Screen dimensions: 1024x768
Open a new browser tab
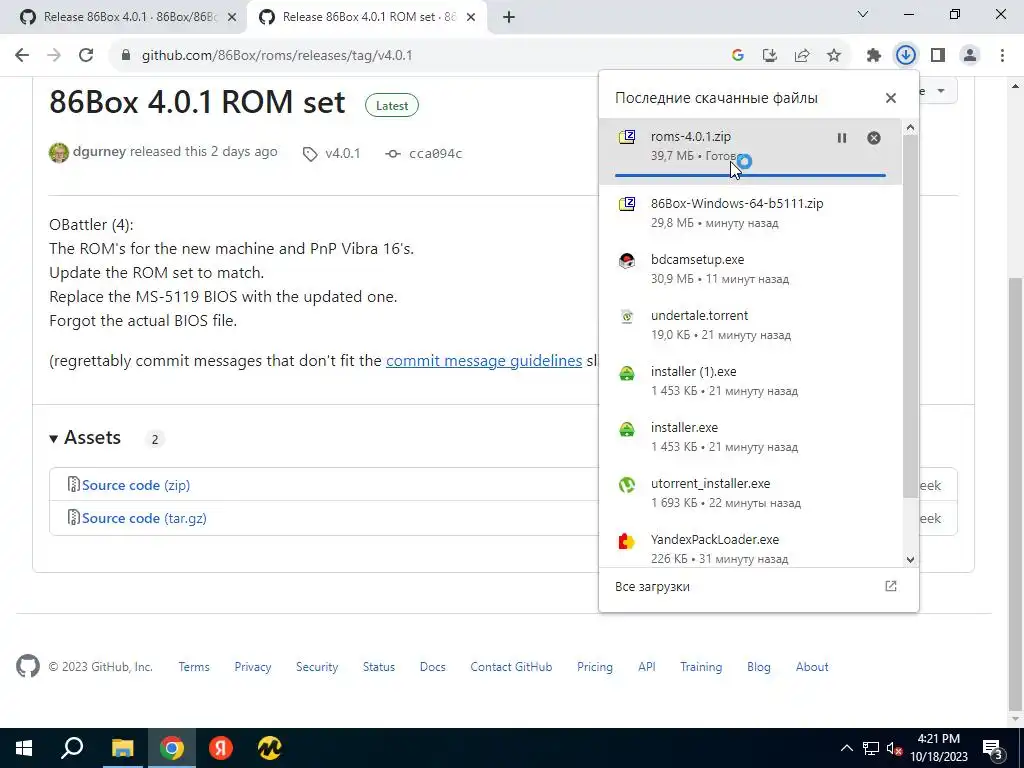coord(509,18)
